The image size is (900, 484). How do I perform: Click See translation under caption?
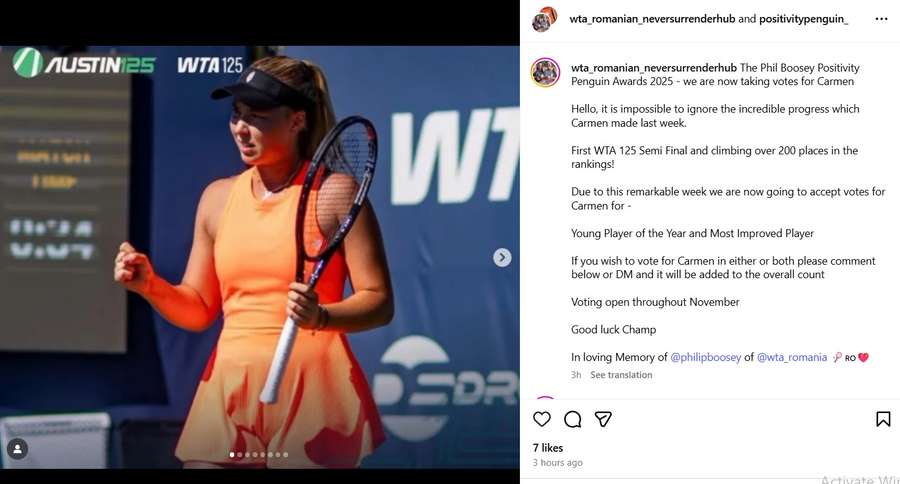(x=621, y=375)
